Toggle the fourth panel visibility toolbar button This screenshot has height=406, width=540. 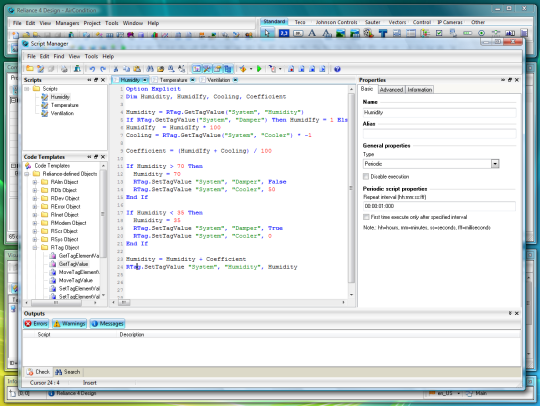pyautogui.click(x=228, y=69)
